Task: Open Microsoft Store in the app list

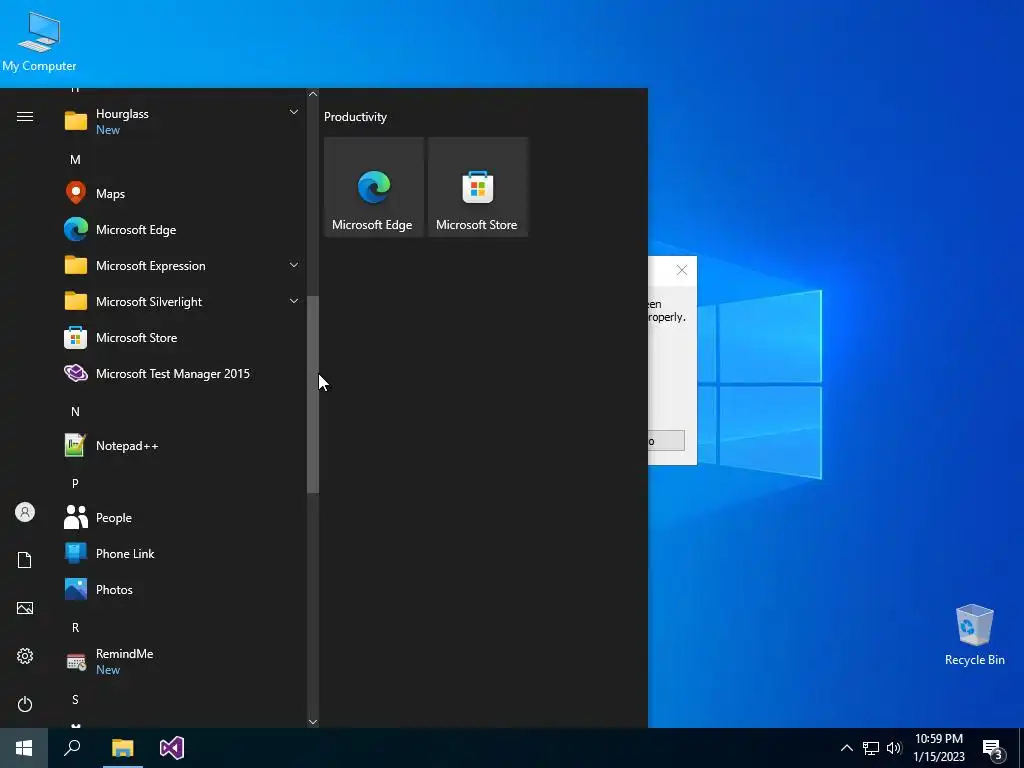Action: (182, 338)
